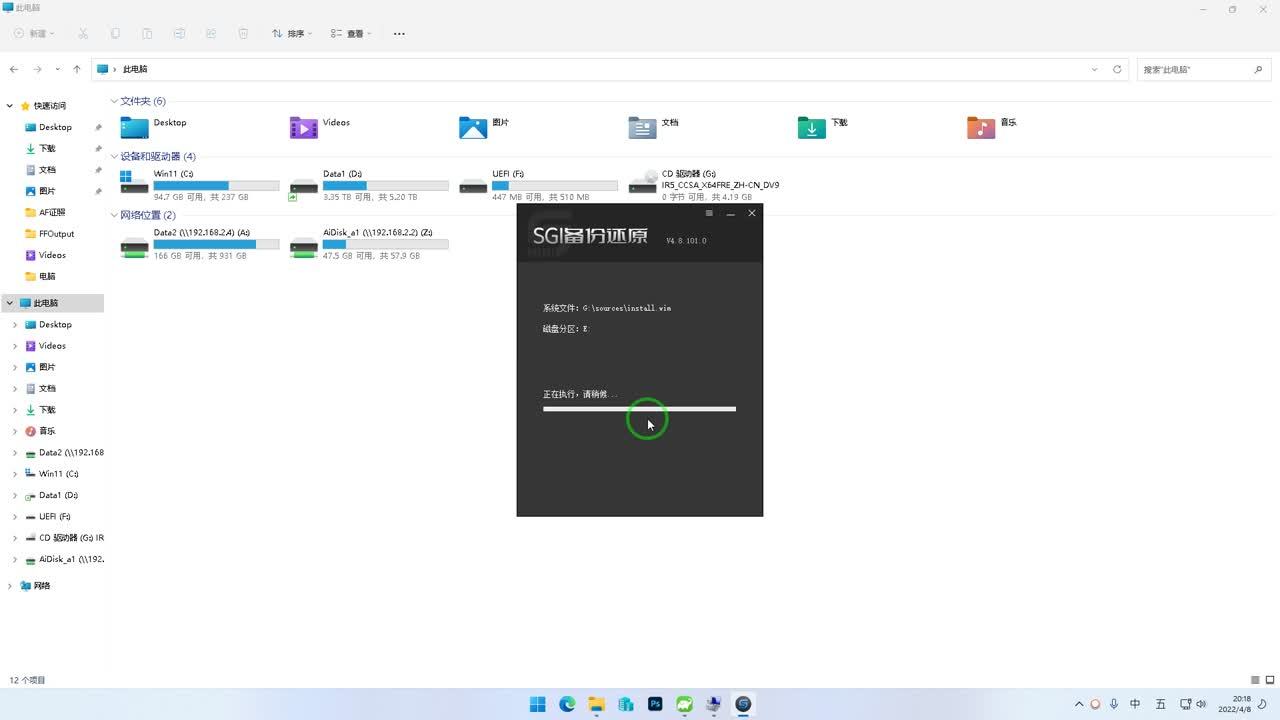The width and height of the screenshot is (1280, 720).
Task: Click the Win11 (C:) drive icon
Action: [x=133, y=183]
